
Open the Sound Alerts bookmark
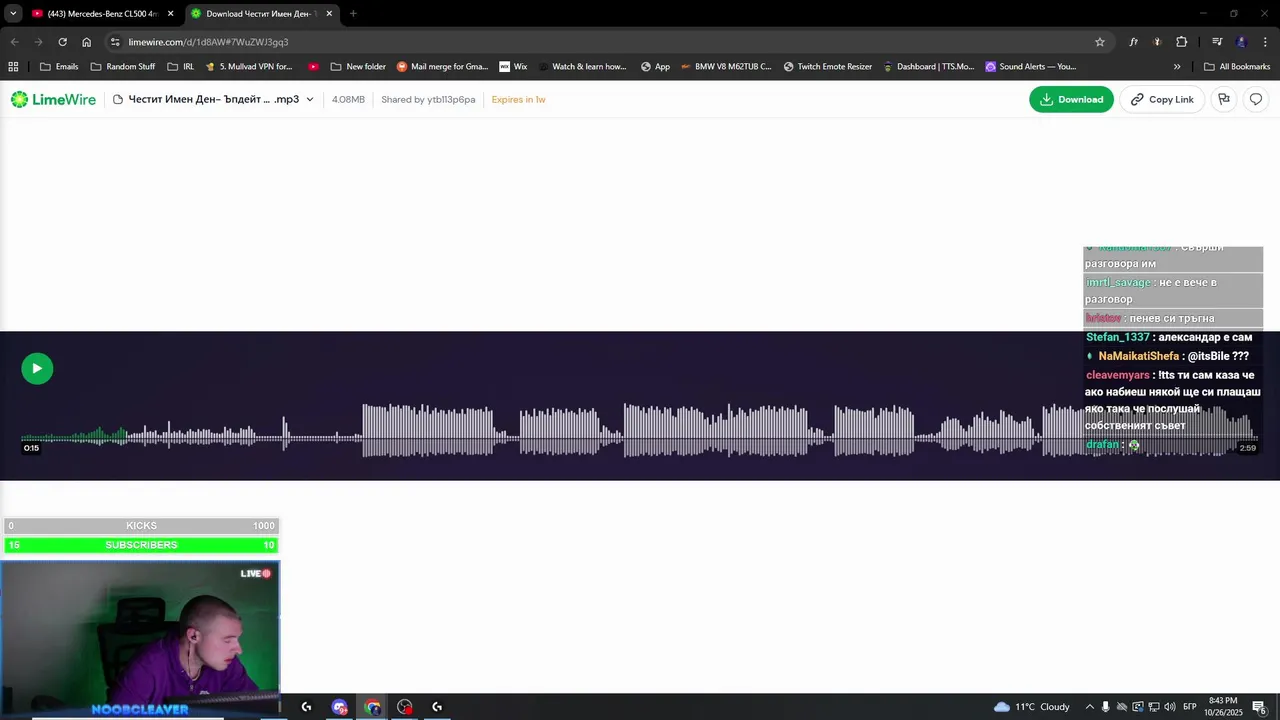1031,67
